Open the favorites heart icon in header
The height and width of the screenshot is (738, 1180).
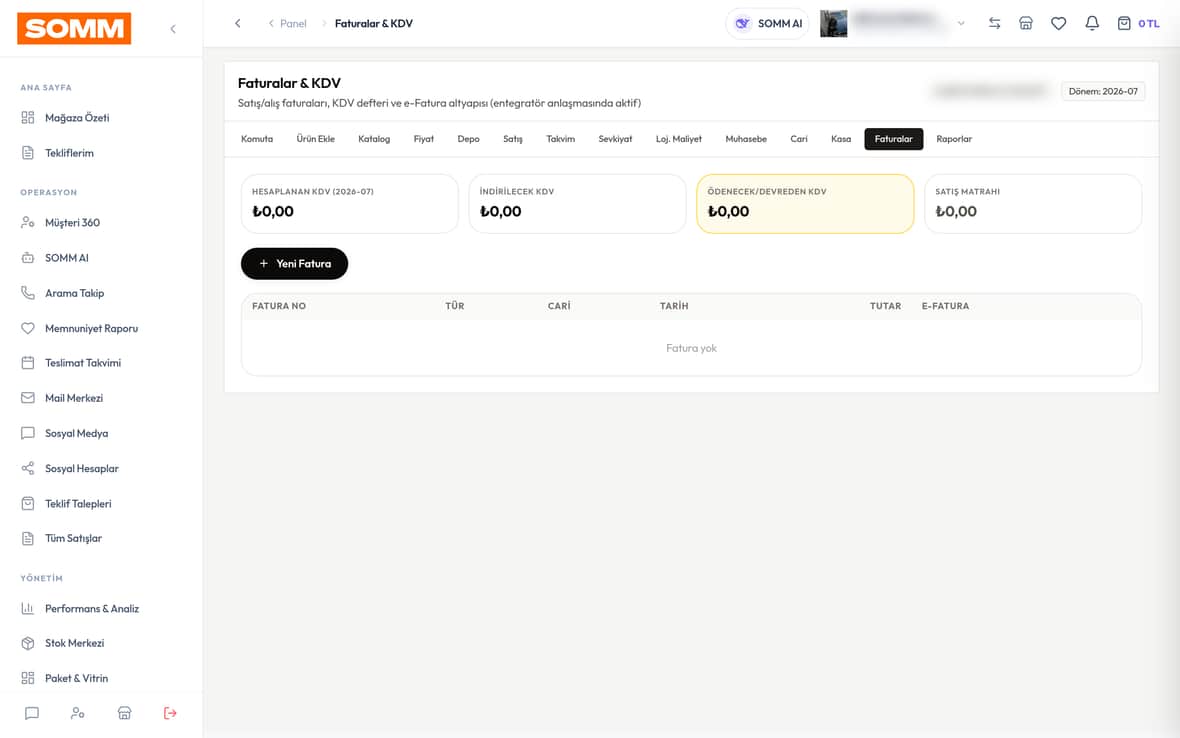1058,23
